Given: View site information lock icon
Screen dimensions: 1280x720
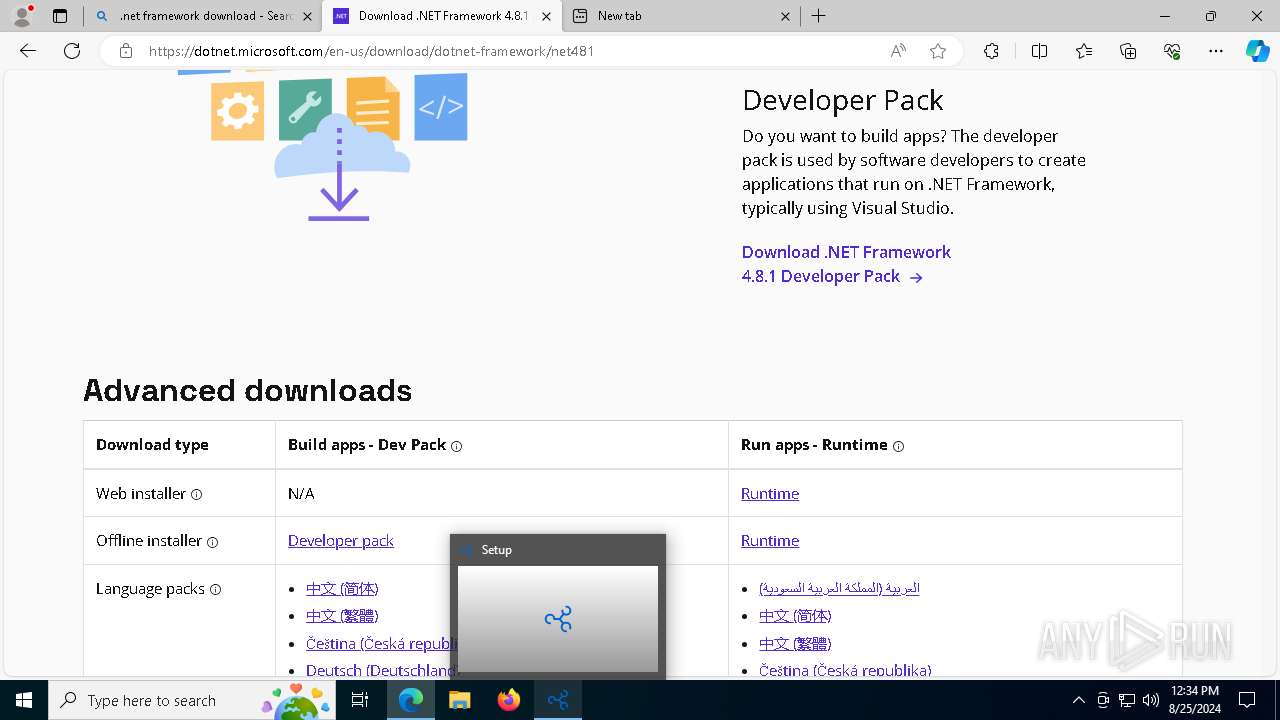Looking at the screenshot, I should (126, 51).
